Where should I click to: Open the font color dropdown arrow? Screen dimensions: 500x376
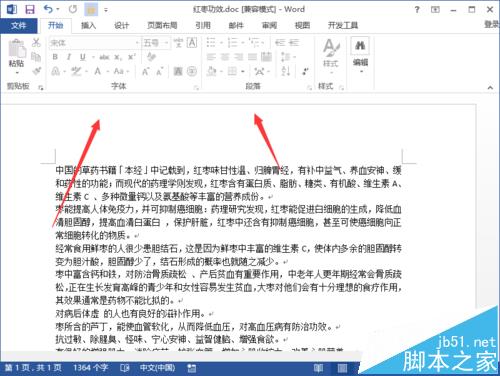click(x=108, y=71)
